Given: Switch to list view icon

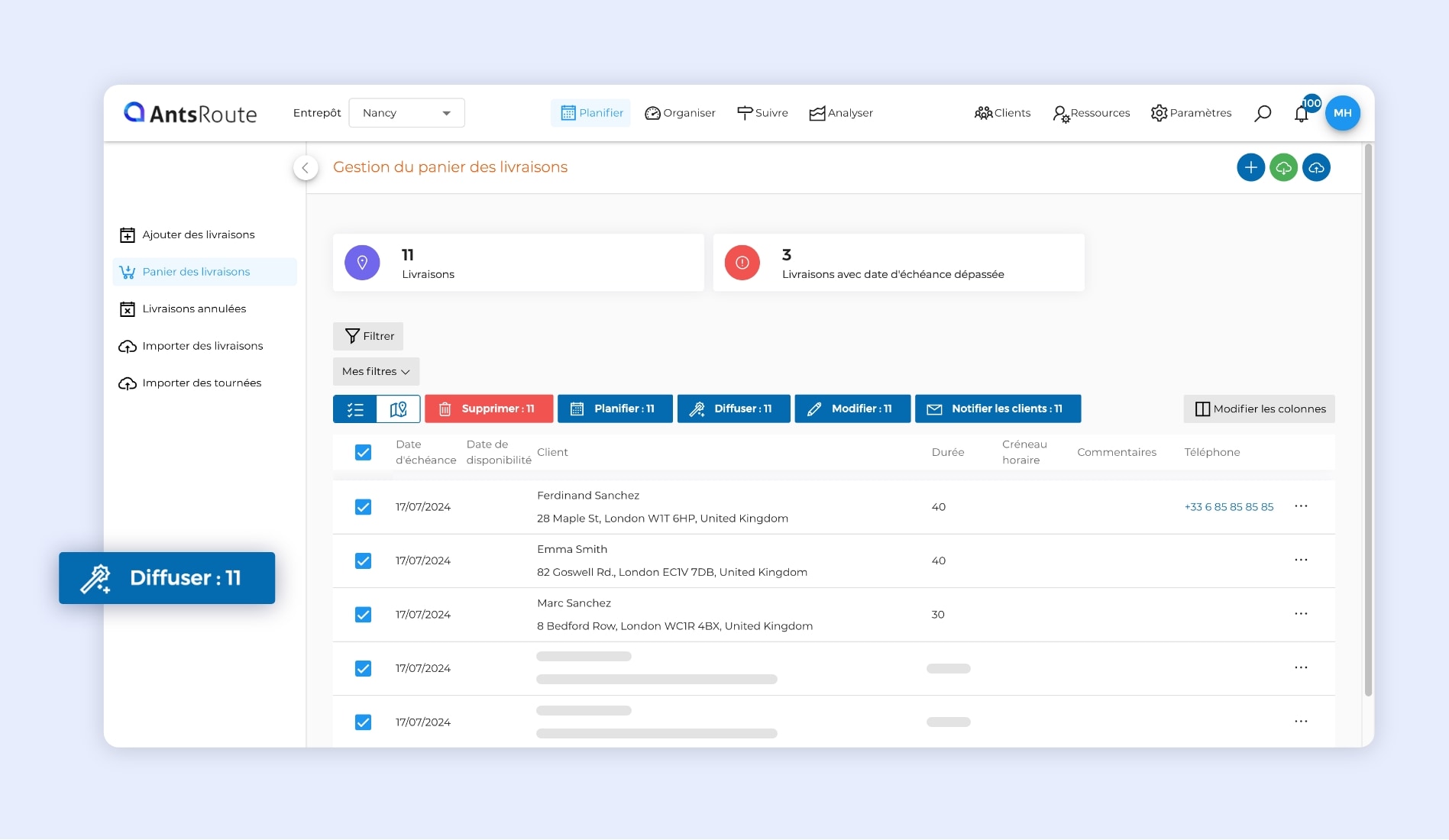Looking at the screenshot, I should pyautogui.click(x=355, y=409).
